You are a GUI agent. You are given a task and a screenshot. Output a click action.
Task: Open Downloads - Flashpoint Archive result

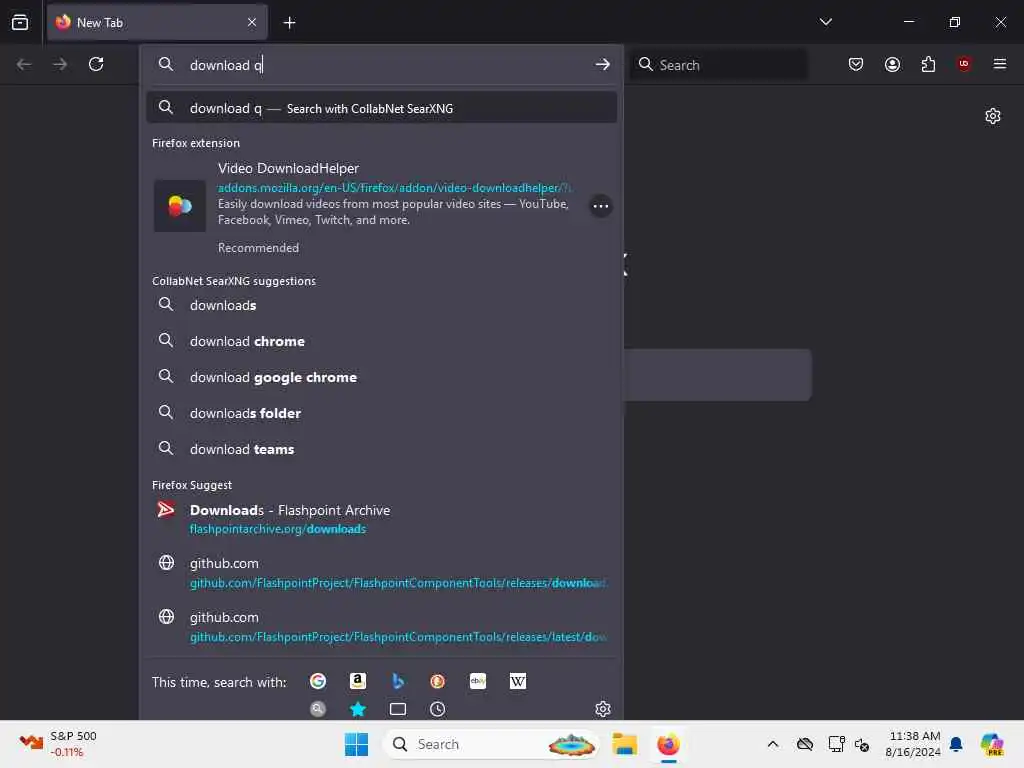tap(381, 519)
